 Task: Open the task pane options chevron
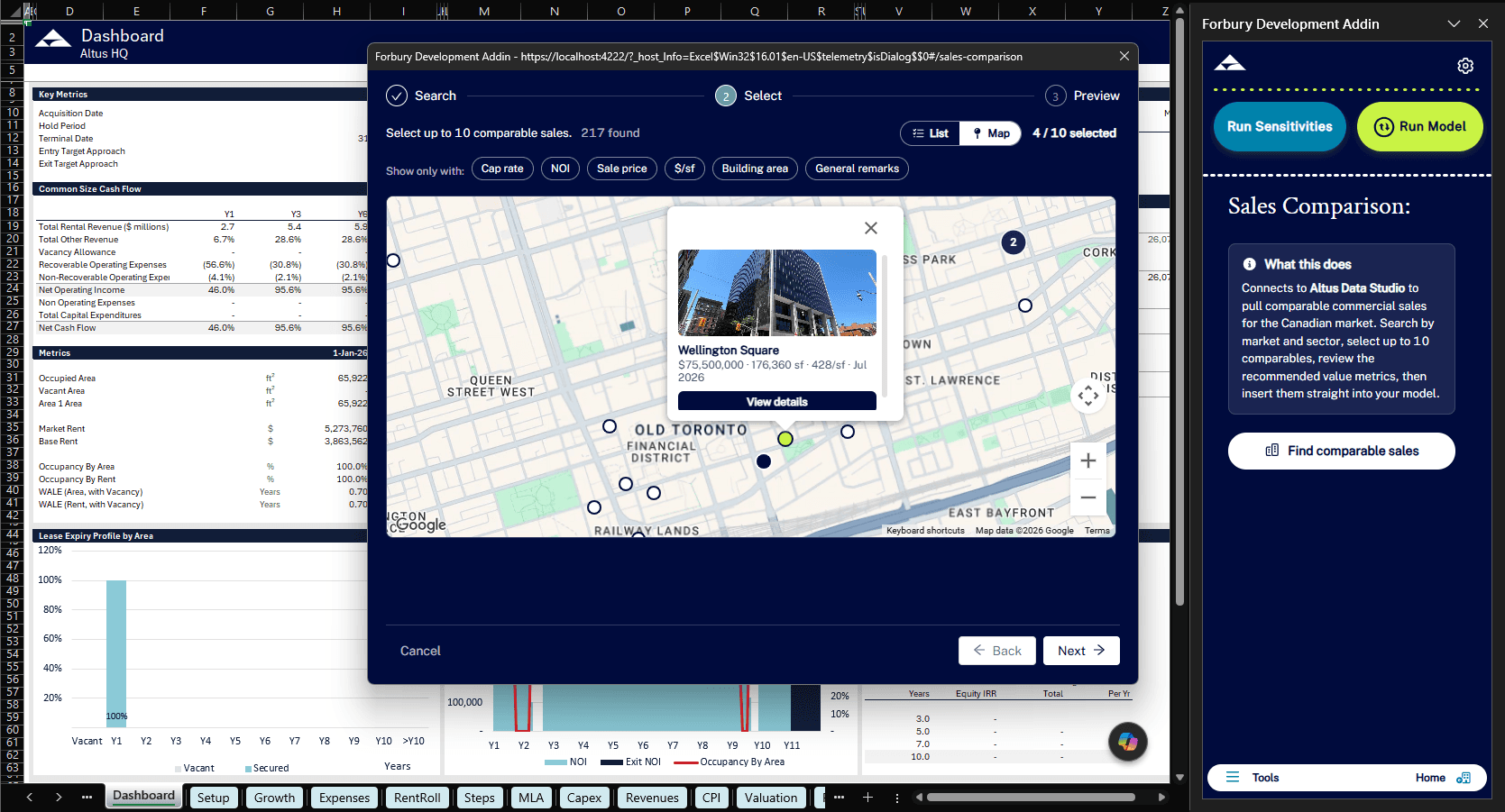click(1454, 24)
